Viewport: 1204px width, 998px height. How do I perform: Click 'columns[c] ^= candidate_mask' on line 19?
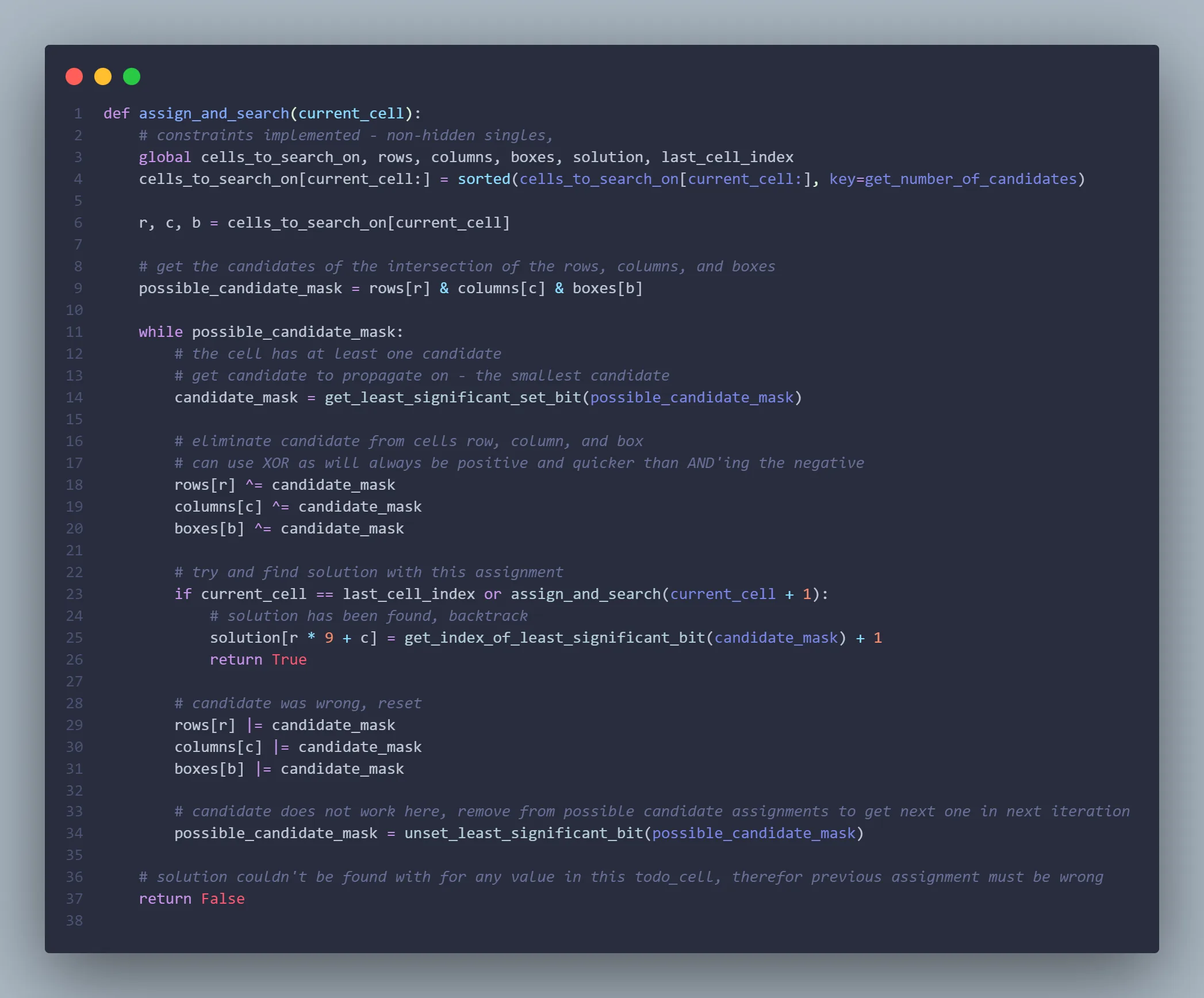[x=298, y=506]
